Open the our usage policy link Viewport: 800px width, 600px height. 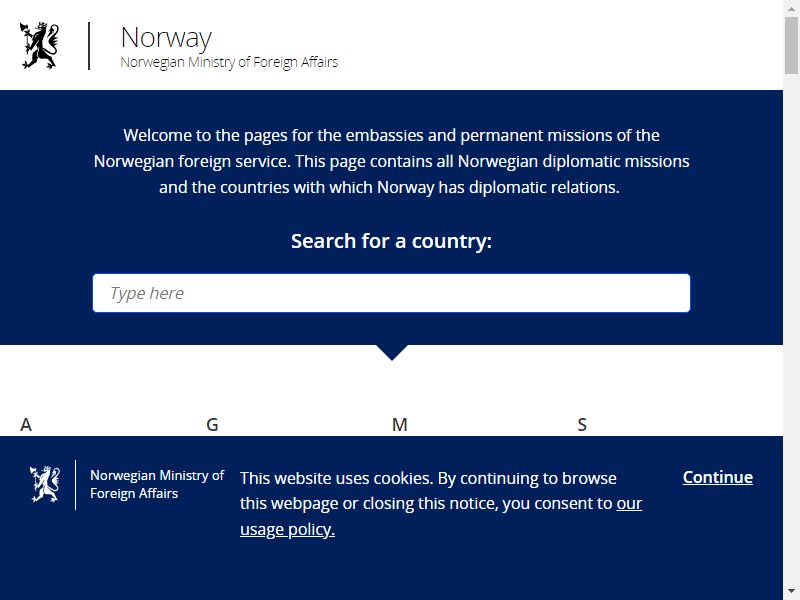[x=441, y=516]
